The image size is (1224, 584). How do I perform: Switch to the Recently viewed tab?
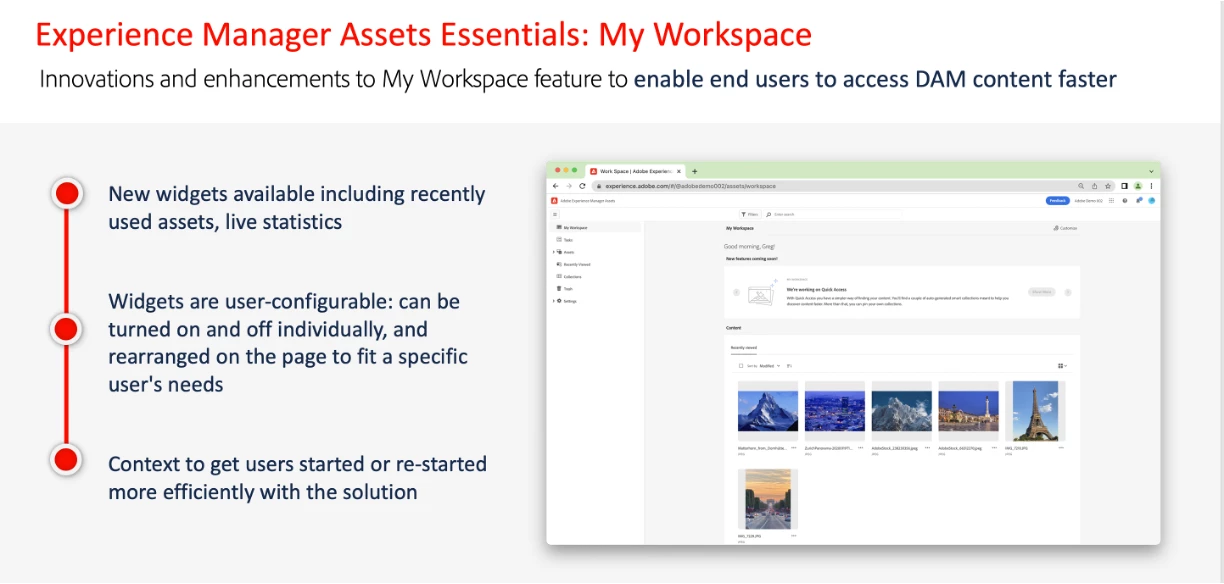point(744,348)
